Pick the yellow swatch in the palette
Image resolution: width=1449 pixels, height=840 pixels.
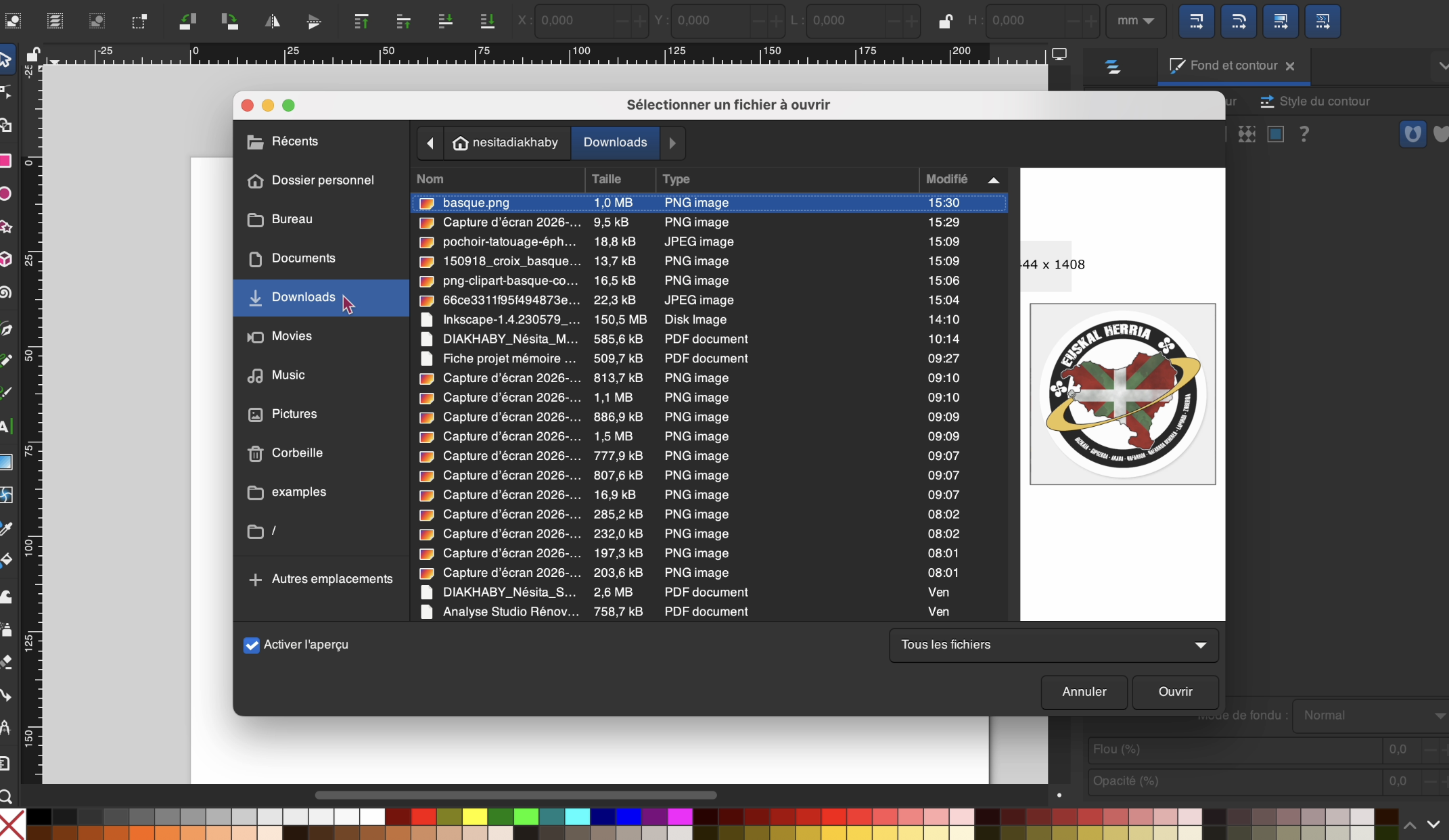(x=475, y=816)
